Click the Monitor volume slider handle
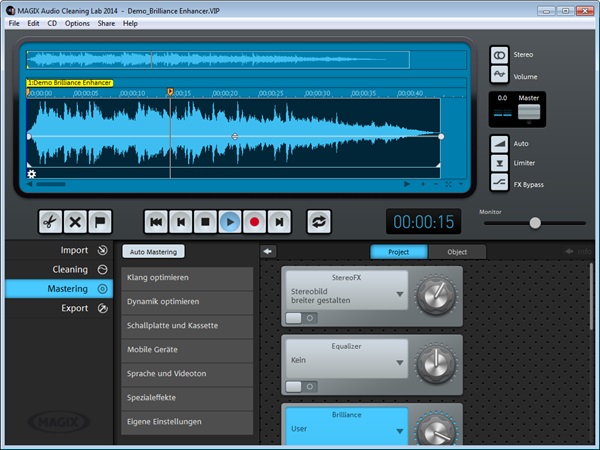This screenshot has height=450, width=600. (x=535, y=223)
